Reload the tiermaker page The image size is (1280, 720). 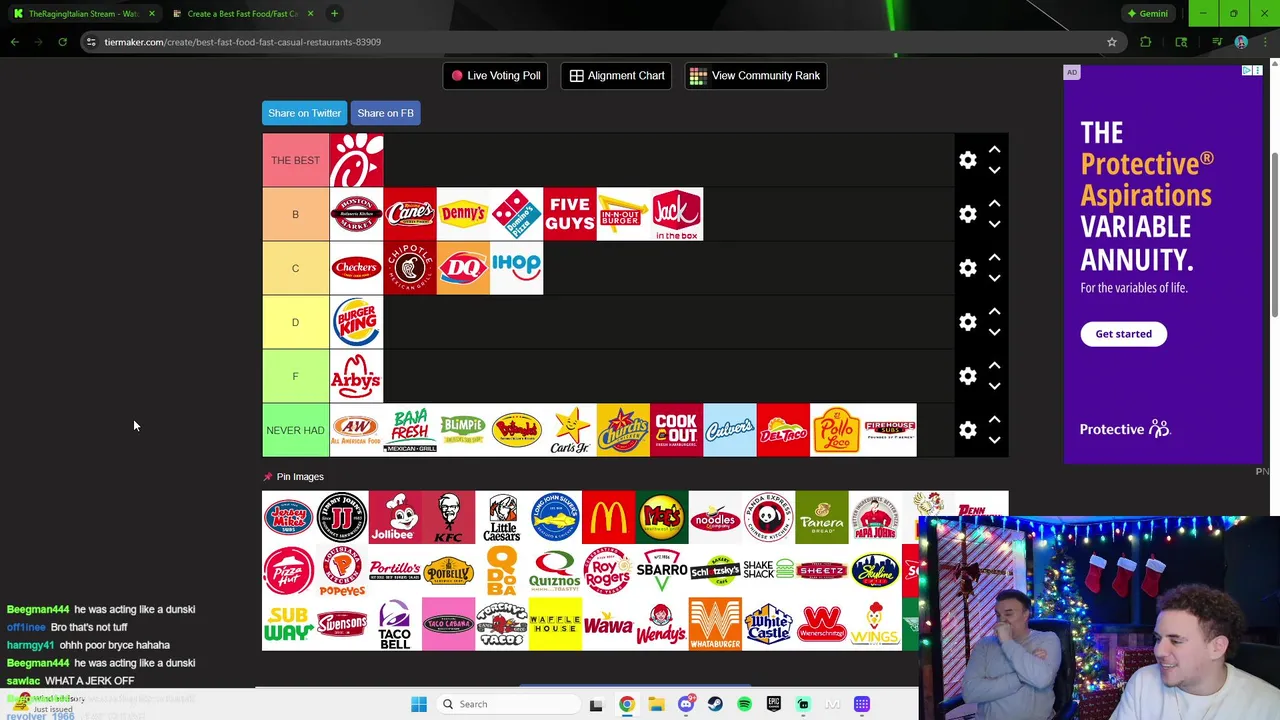pyautogui.click(x=62, y=42)
